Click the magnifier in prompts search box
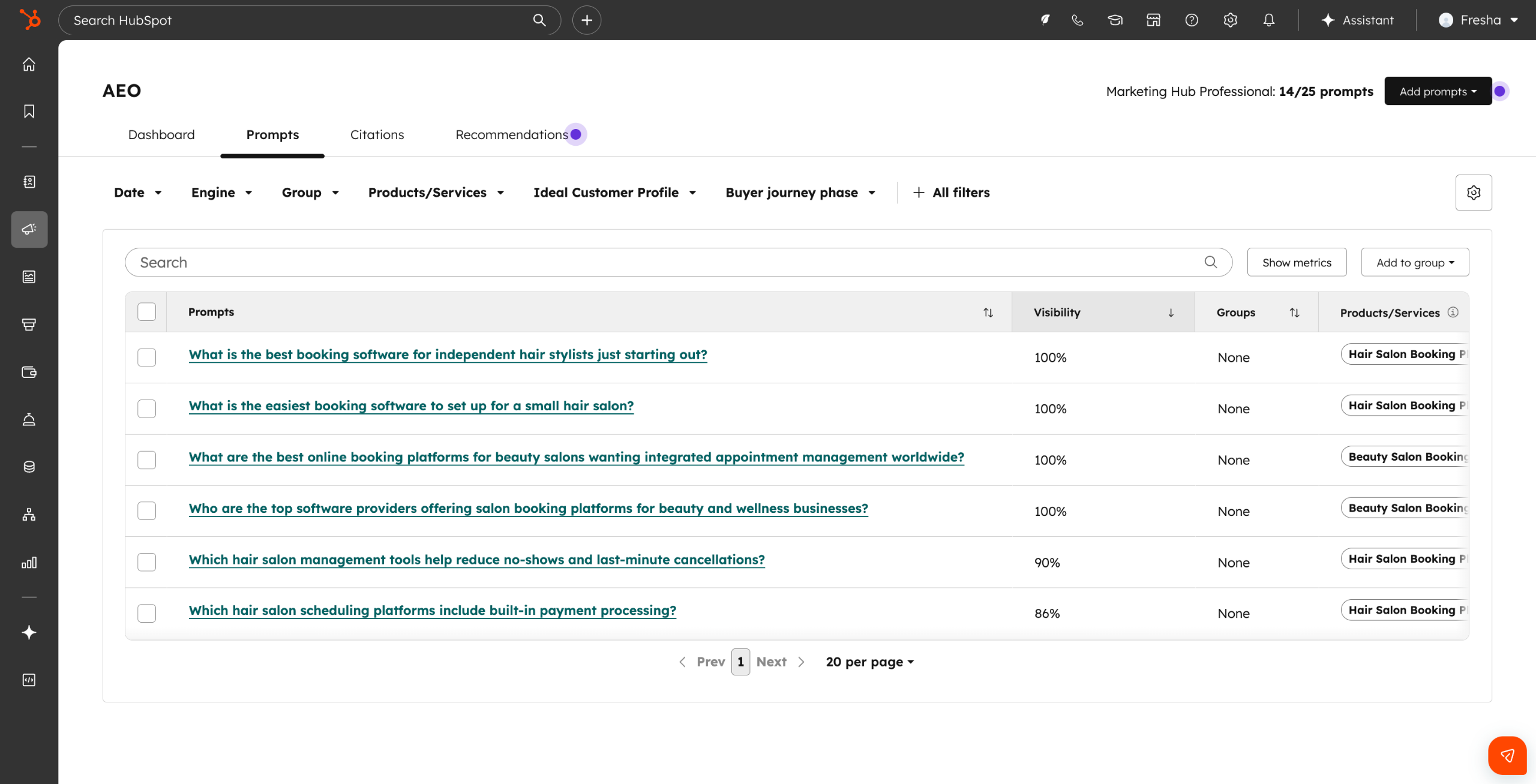The height and width of the screenshot is (784, 1536). [1211, 262]
